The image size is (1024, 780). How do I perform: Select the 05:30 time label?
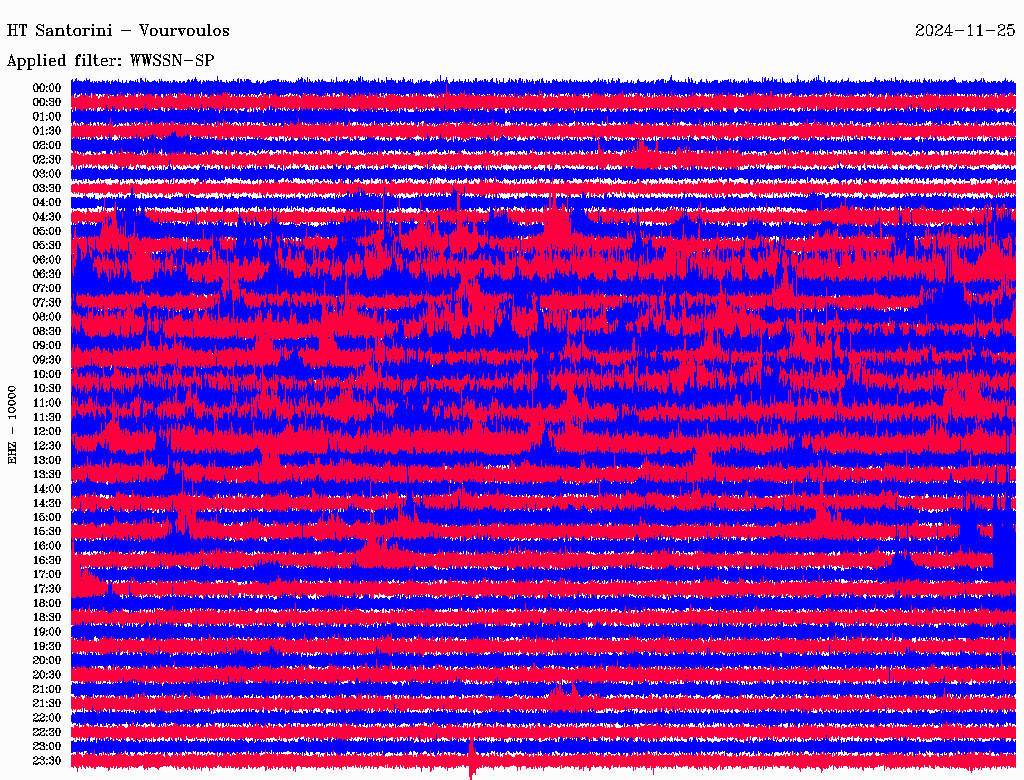coord(47,245)
